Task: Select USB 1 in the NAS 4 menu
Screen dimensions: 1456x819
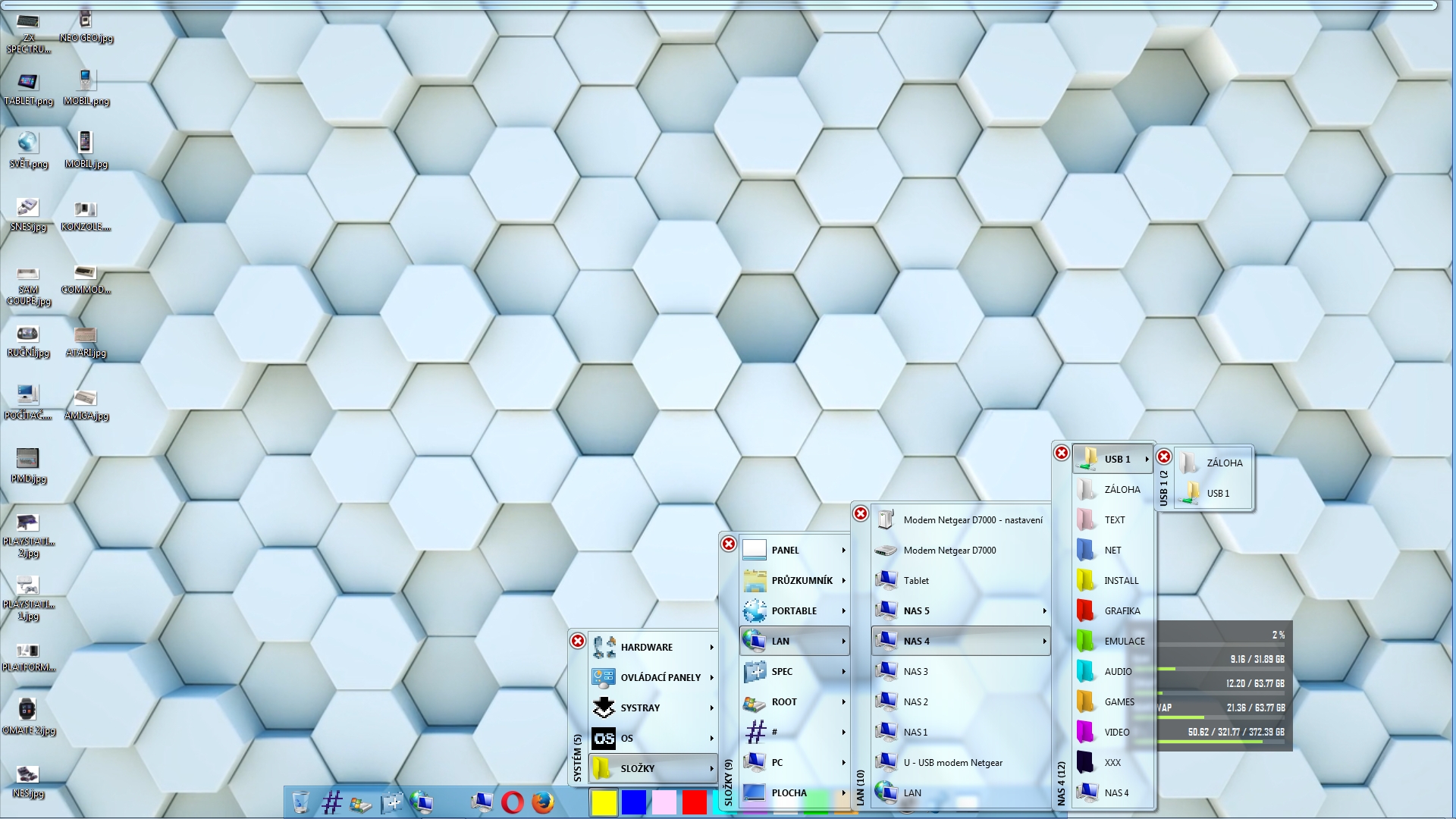Action: (x=1112, y=459)
